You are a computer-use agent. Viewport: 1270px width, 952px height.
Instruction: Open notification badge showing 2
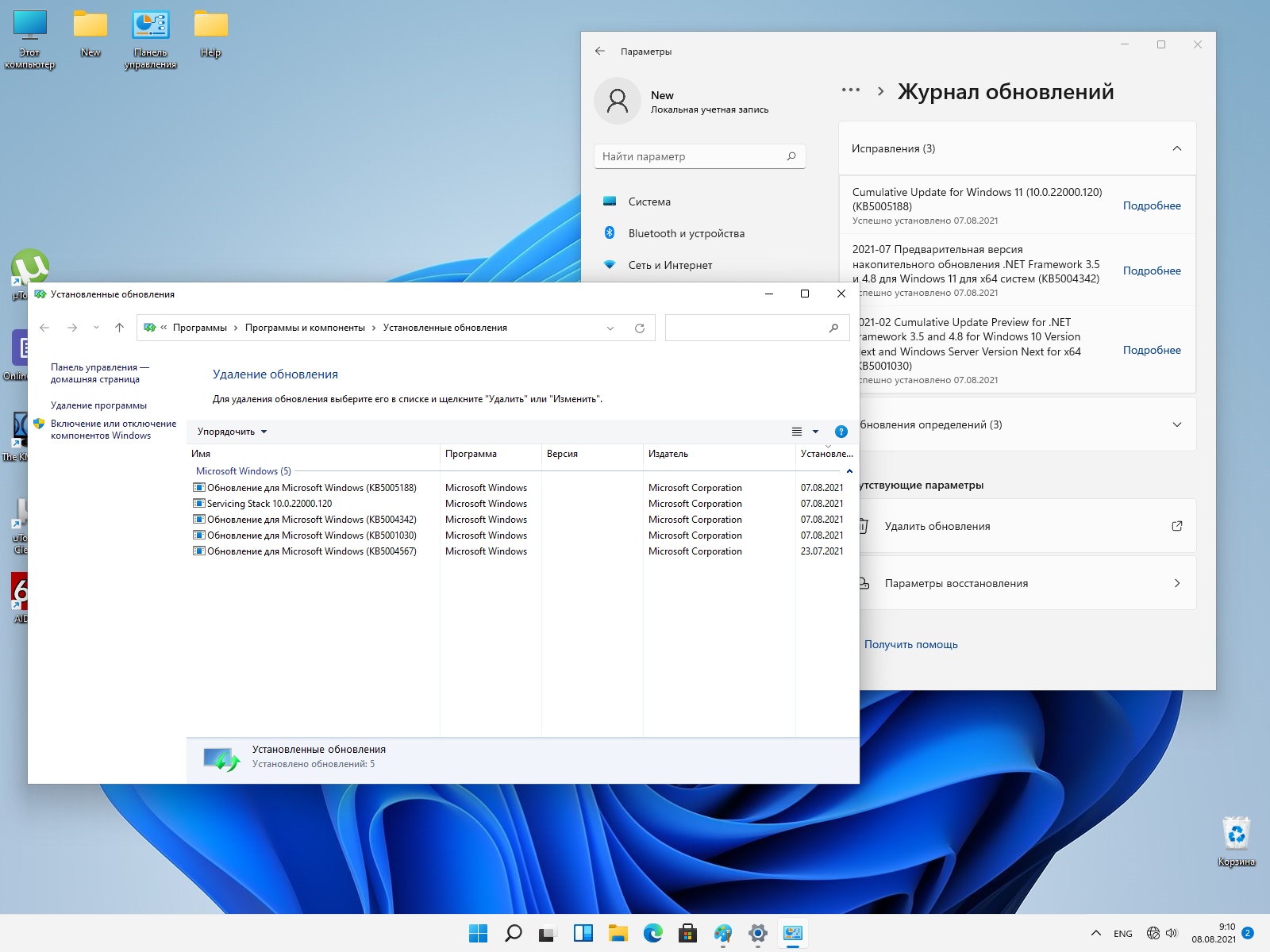click(x=1248, y=933)
